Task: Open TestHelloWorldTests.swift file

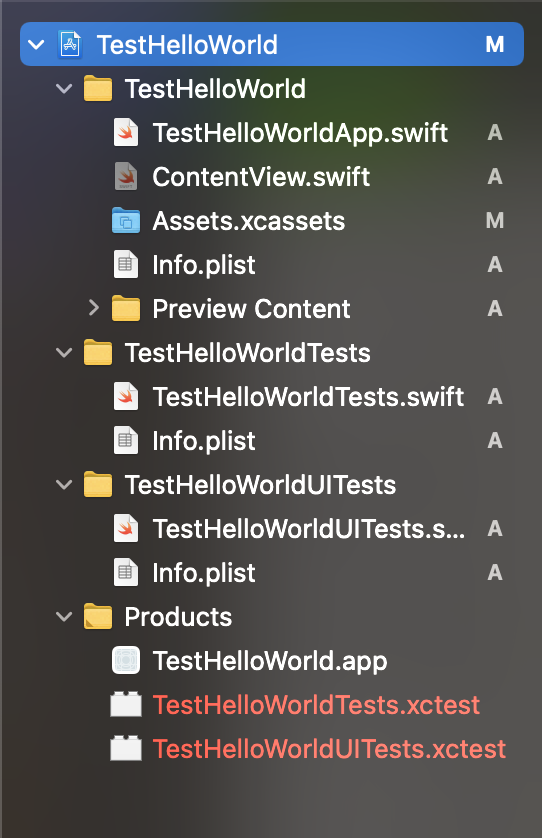Action: pos(308,397)
